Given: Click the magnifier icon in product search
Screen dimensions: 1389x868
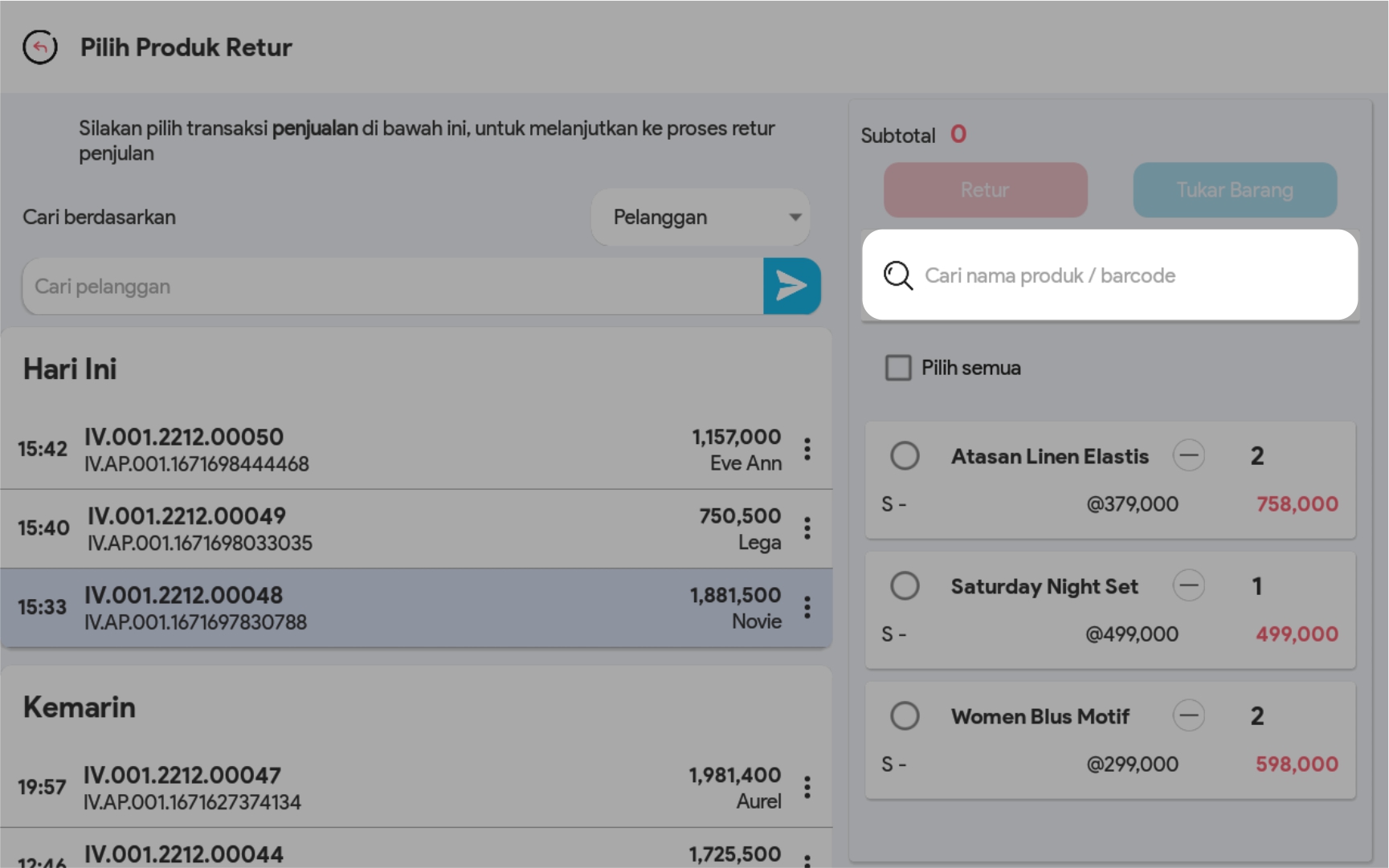Looking at the screenshot, I should pos(897,275).
